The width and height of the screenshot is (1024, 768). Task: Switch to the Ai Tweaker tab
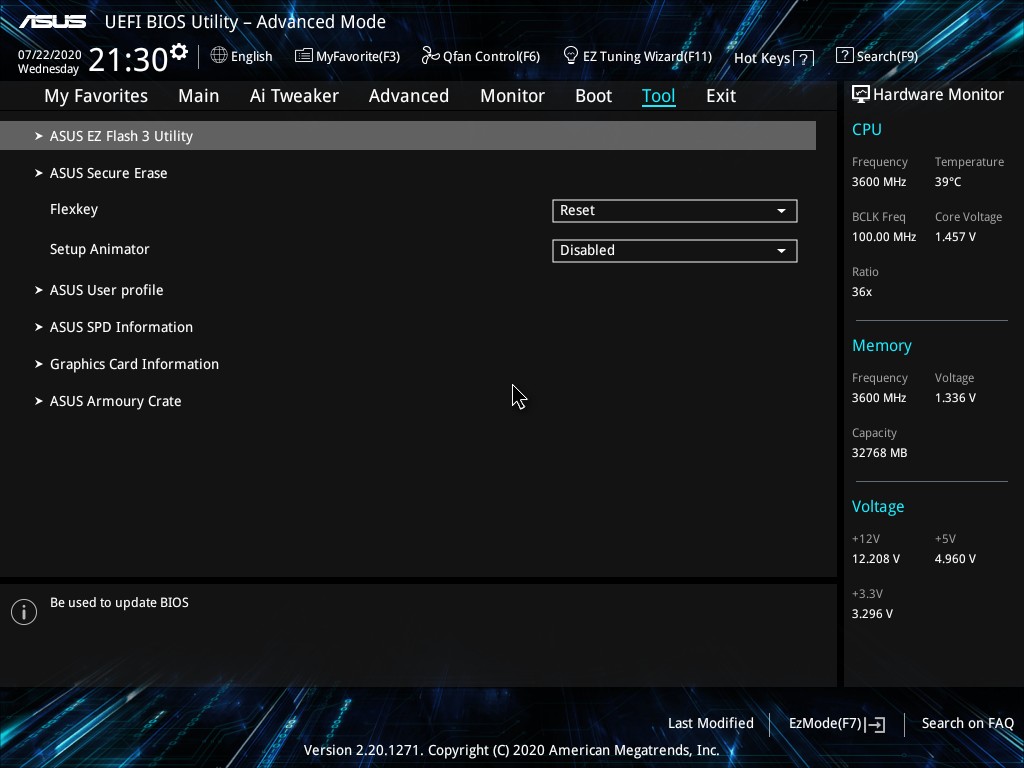pyautogui.click(x=294, y=96)
